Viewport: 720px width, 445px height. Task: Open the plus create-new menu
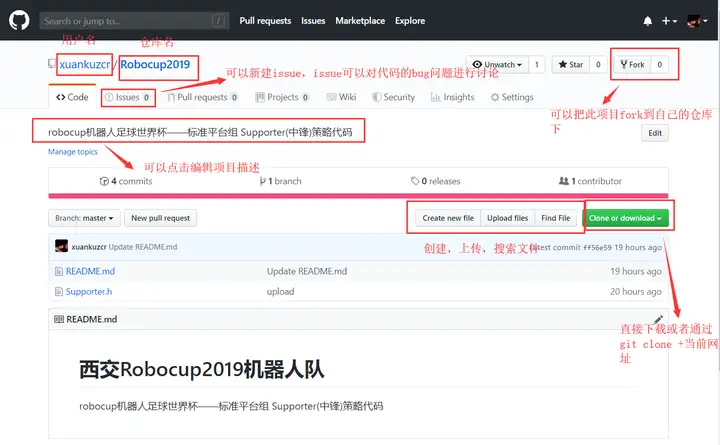669,21
